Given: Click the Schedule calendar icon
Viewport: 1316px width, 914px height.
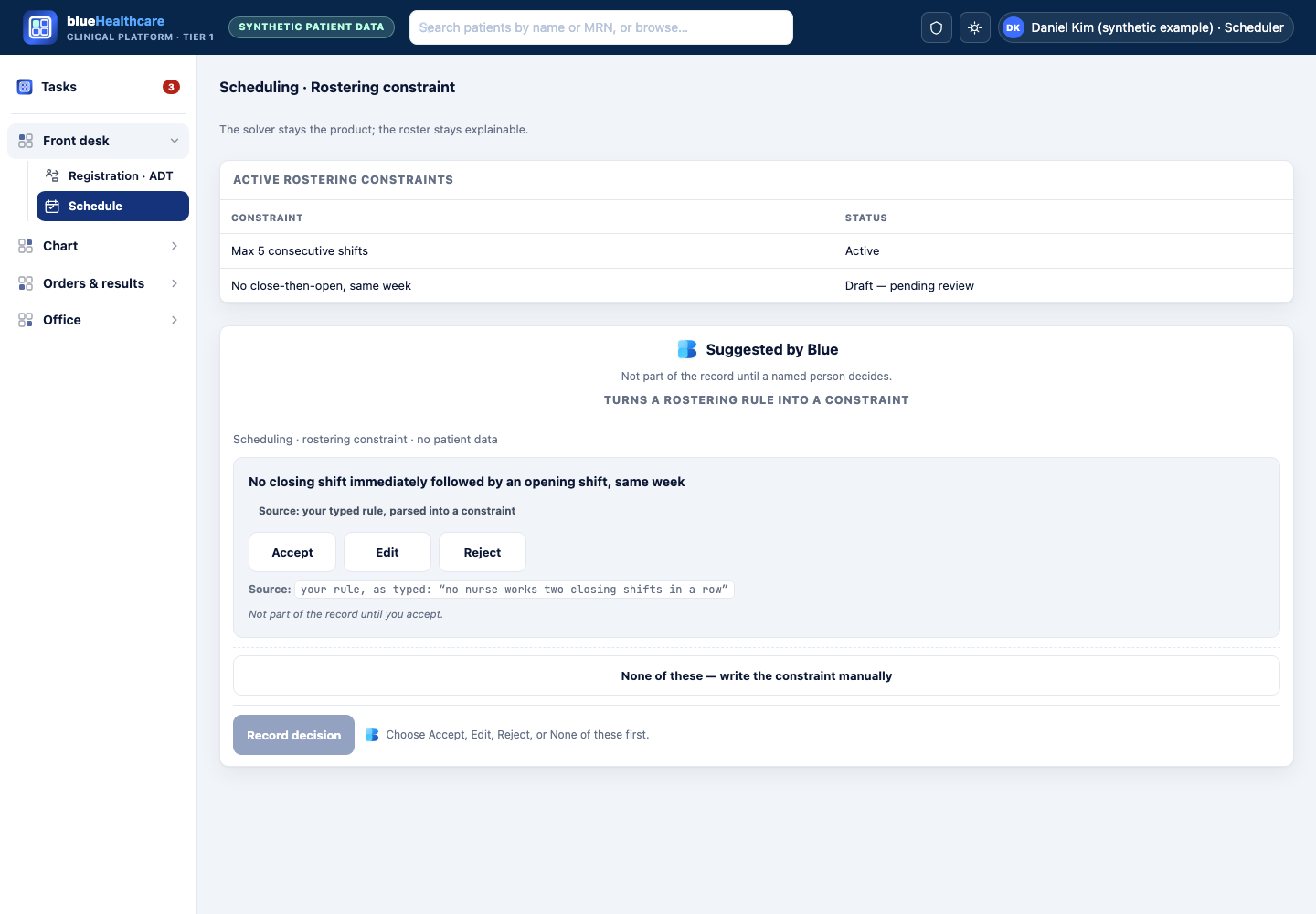Looking at the screenshot, I should click(x=52, y=206).
